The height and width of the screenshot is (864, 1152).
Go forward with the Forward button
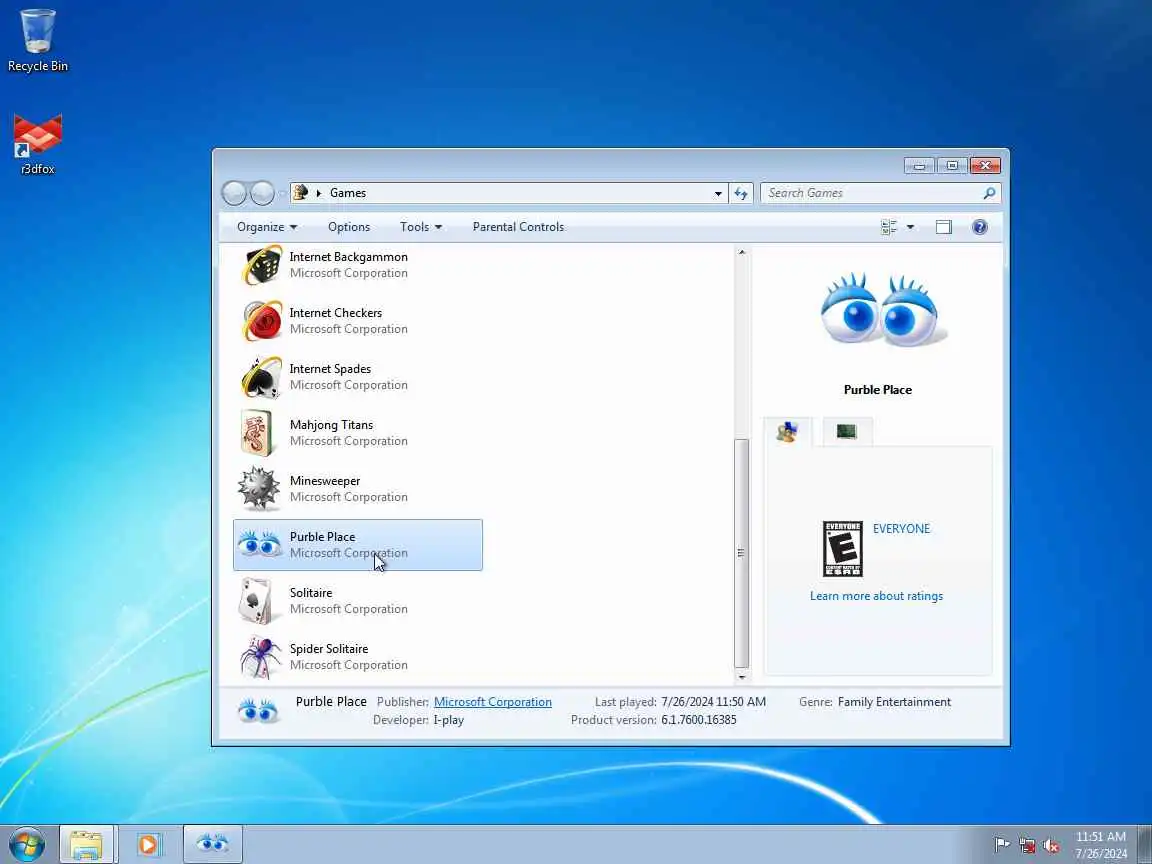click(262, 193)
